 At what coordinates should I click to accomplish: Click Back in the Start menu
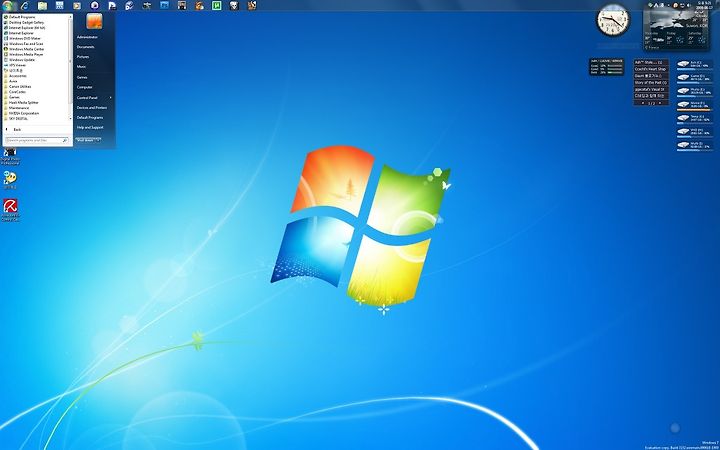click(17, 129)
